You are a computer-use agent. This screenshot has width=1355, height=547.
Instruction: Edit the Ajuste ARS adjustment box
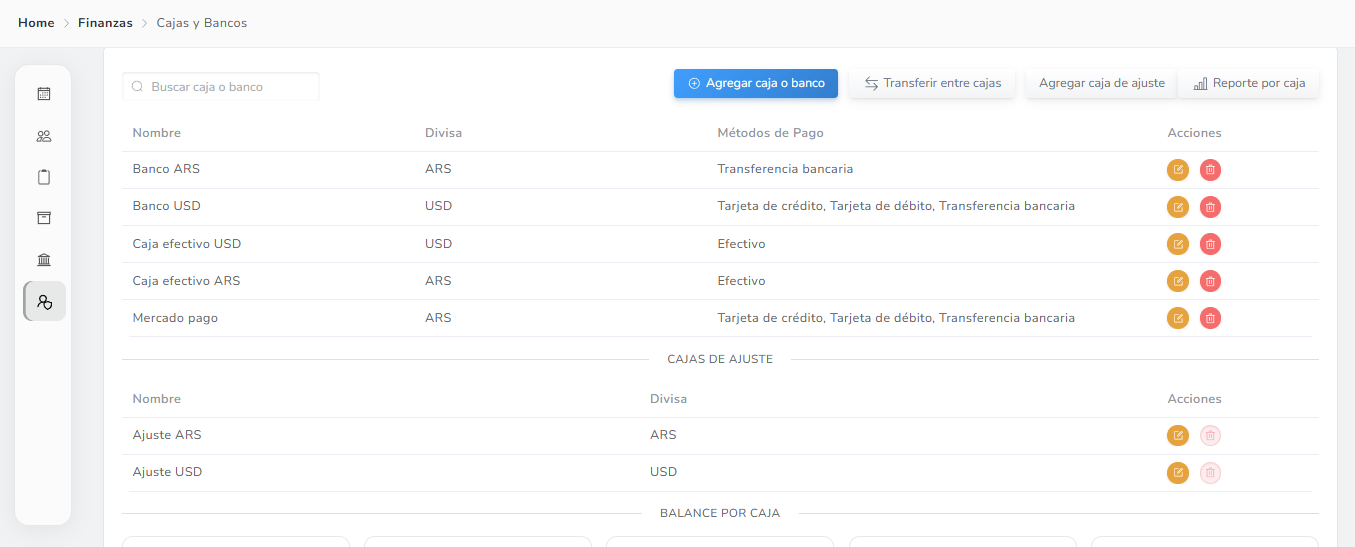point(1178,435)
